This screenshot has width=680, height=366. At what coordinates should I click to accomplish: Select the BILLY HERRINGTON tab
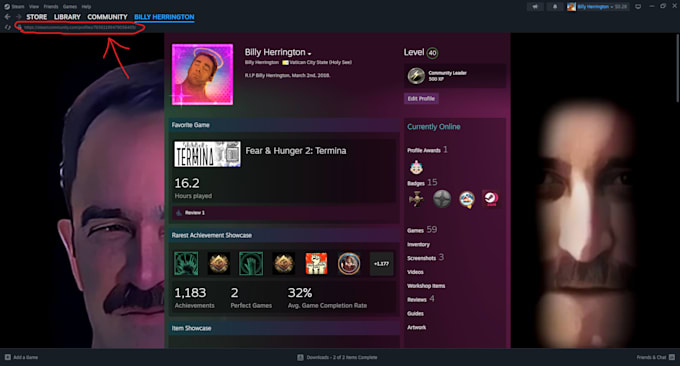click(x=164, y=17)
